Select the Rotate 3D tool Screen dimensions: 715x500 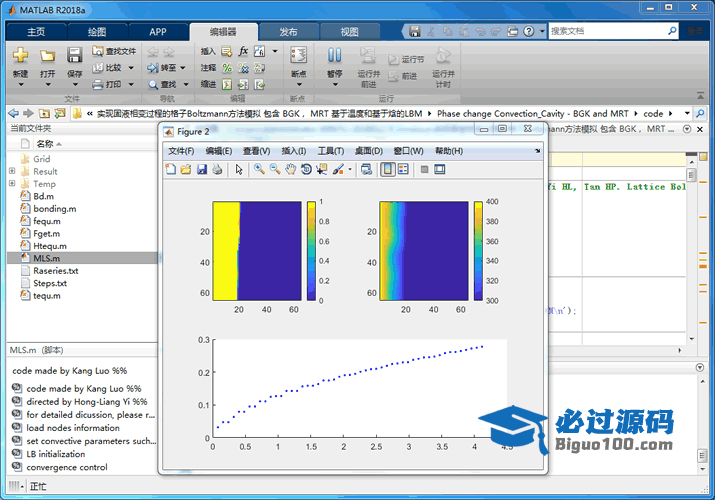306,170
